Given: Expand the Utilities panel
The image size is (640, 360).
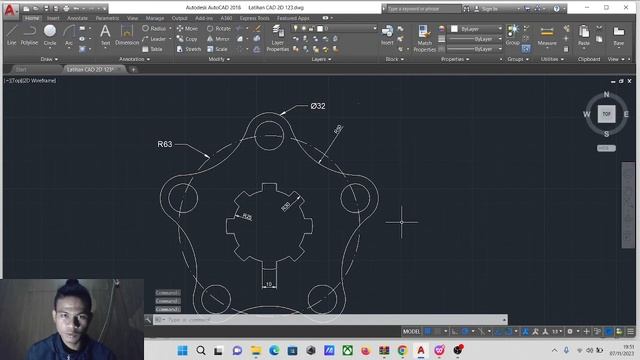Looking at the screenshot, I should (x=552, y=59).
